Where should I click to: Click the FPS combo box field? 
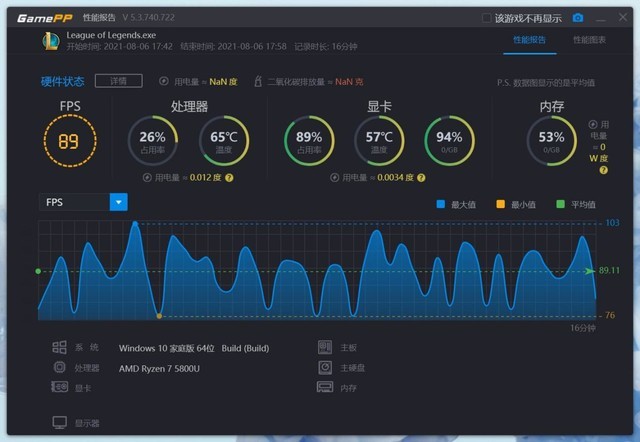[74, 202]
